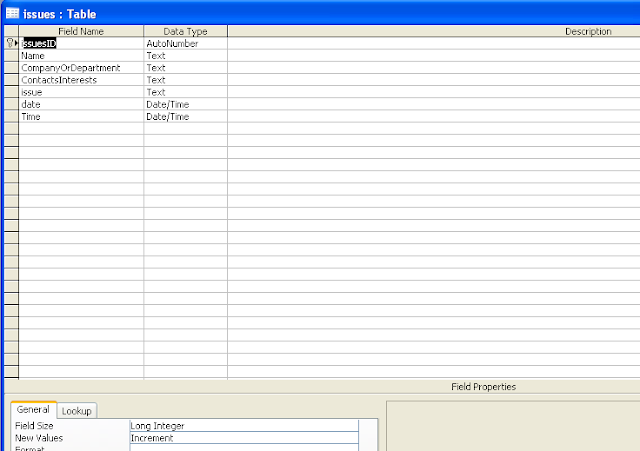Click the issues : Table title bar text
640x451 pixels.
tap(60, 14)
